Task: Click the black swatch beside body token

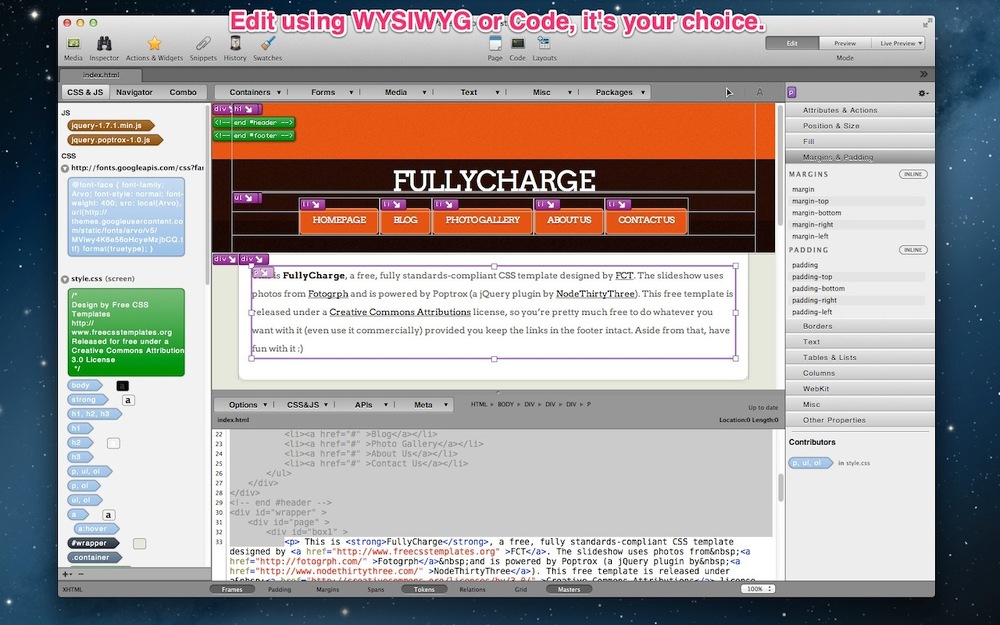Action: (122, 386)
